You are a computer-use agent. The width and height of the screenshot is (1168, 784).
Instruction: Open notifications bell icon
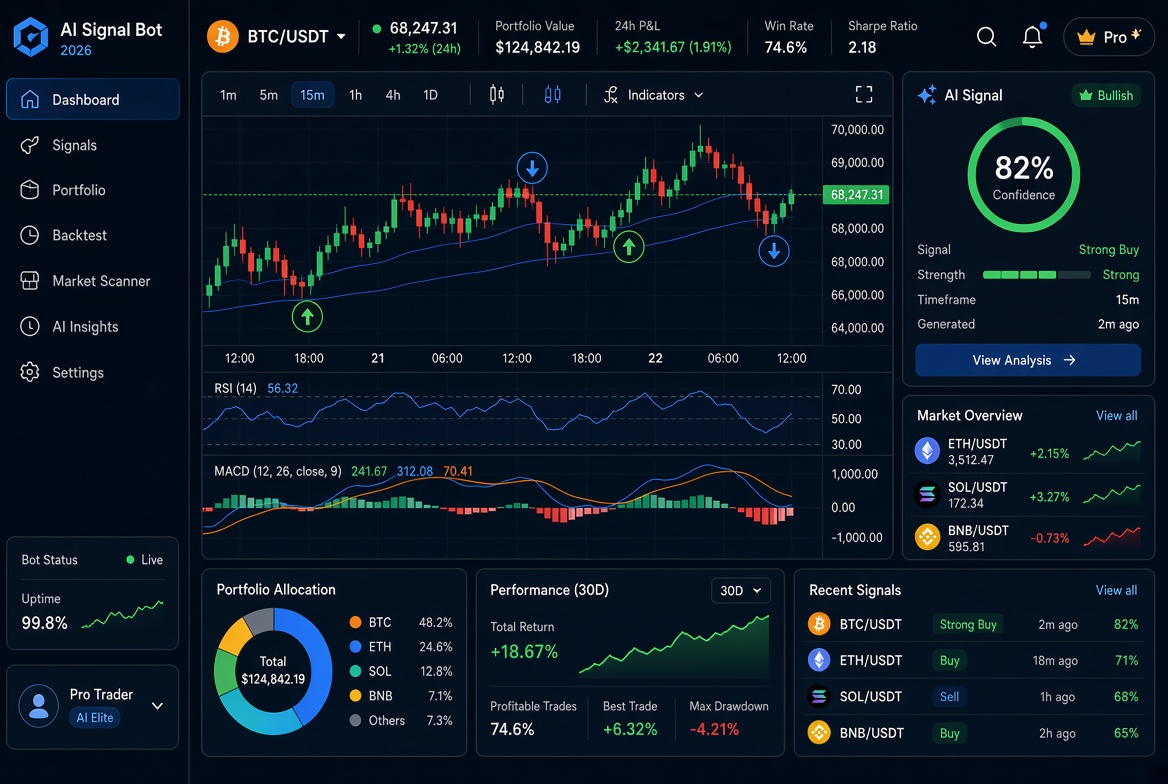coord(1032,37)
